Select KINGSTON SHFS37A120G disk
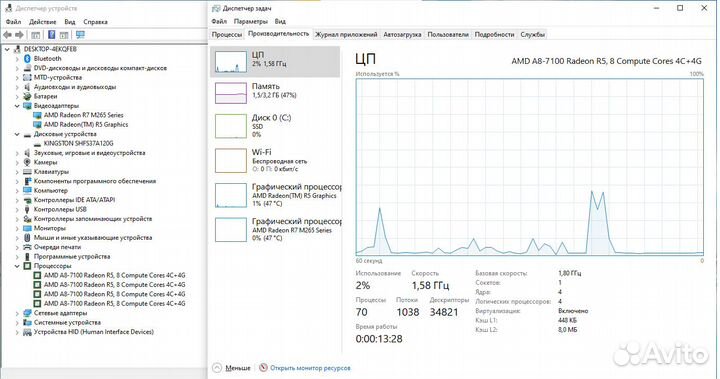The width and height of the screenshot is (720, 379). 79,143
